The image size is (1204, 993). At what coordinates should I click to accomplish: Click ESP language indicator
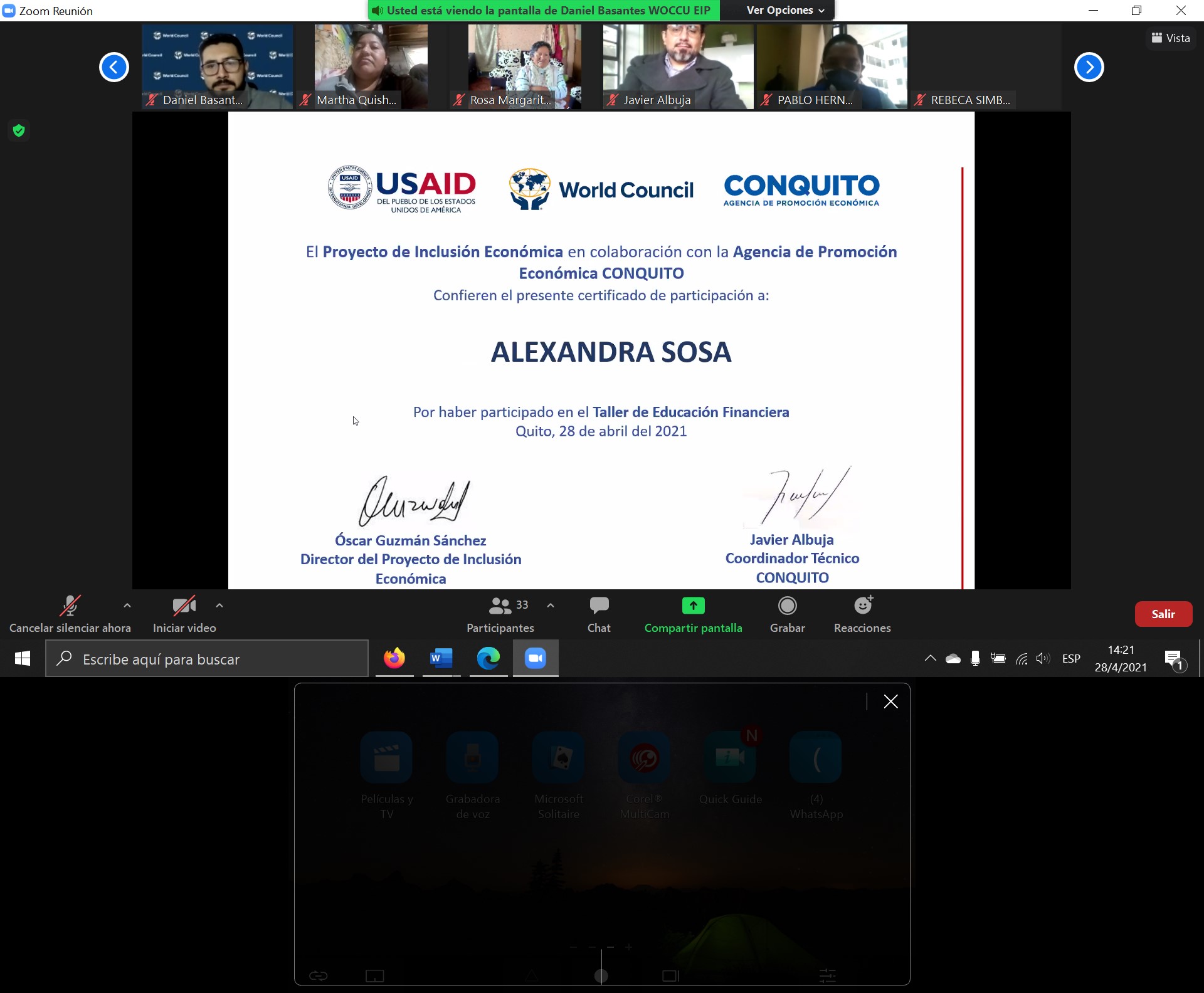click(1071, 658)
